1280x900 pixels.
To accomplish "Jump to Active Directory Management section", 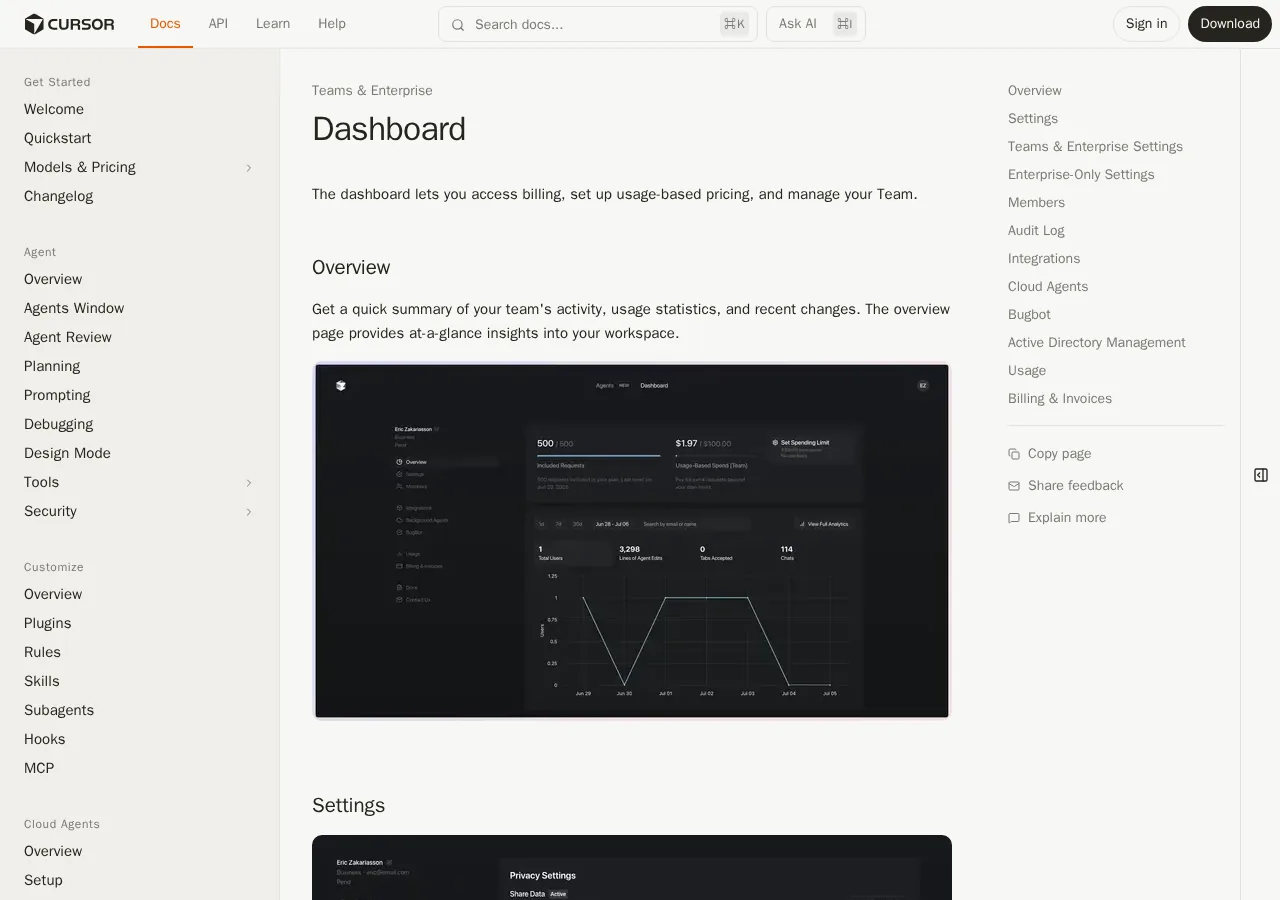I will point(1096,343).
